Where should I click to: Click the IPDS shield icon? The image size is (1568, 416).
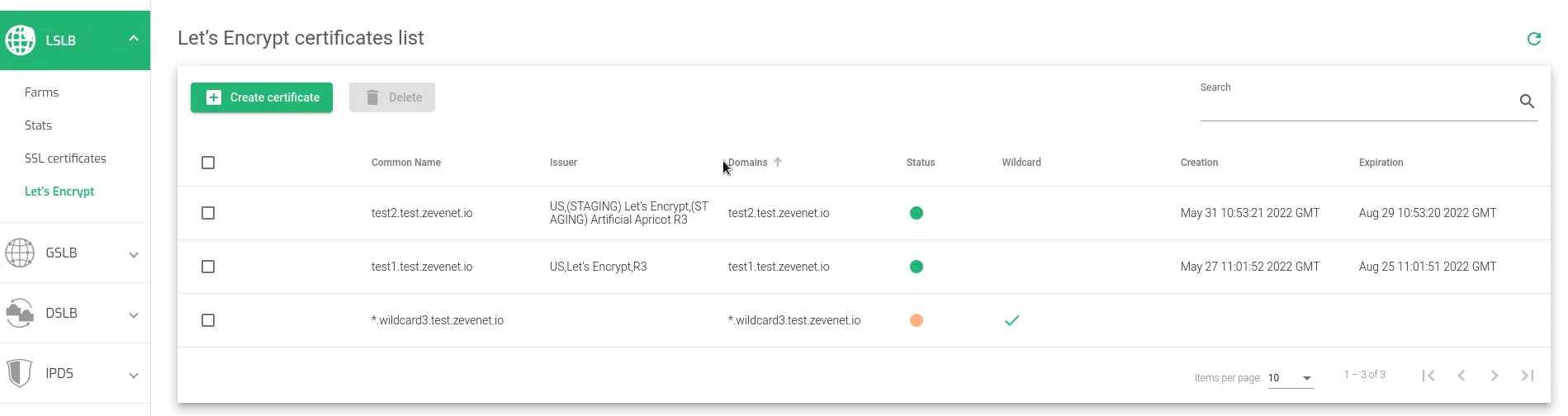tap(20, 373)
